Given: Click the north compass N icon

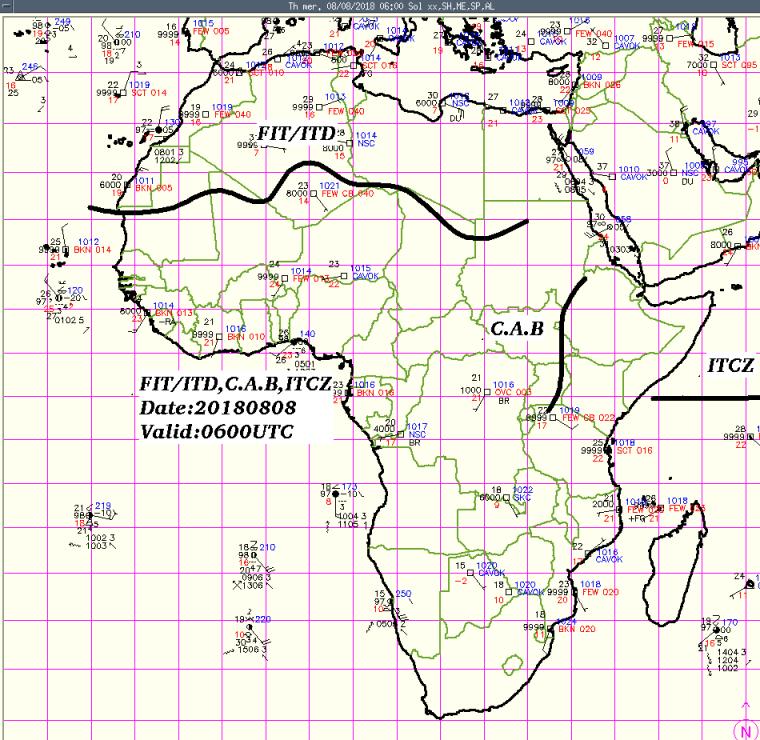Looking at the screenshot, I should (745, 730).
